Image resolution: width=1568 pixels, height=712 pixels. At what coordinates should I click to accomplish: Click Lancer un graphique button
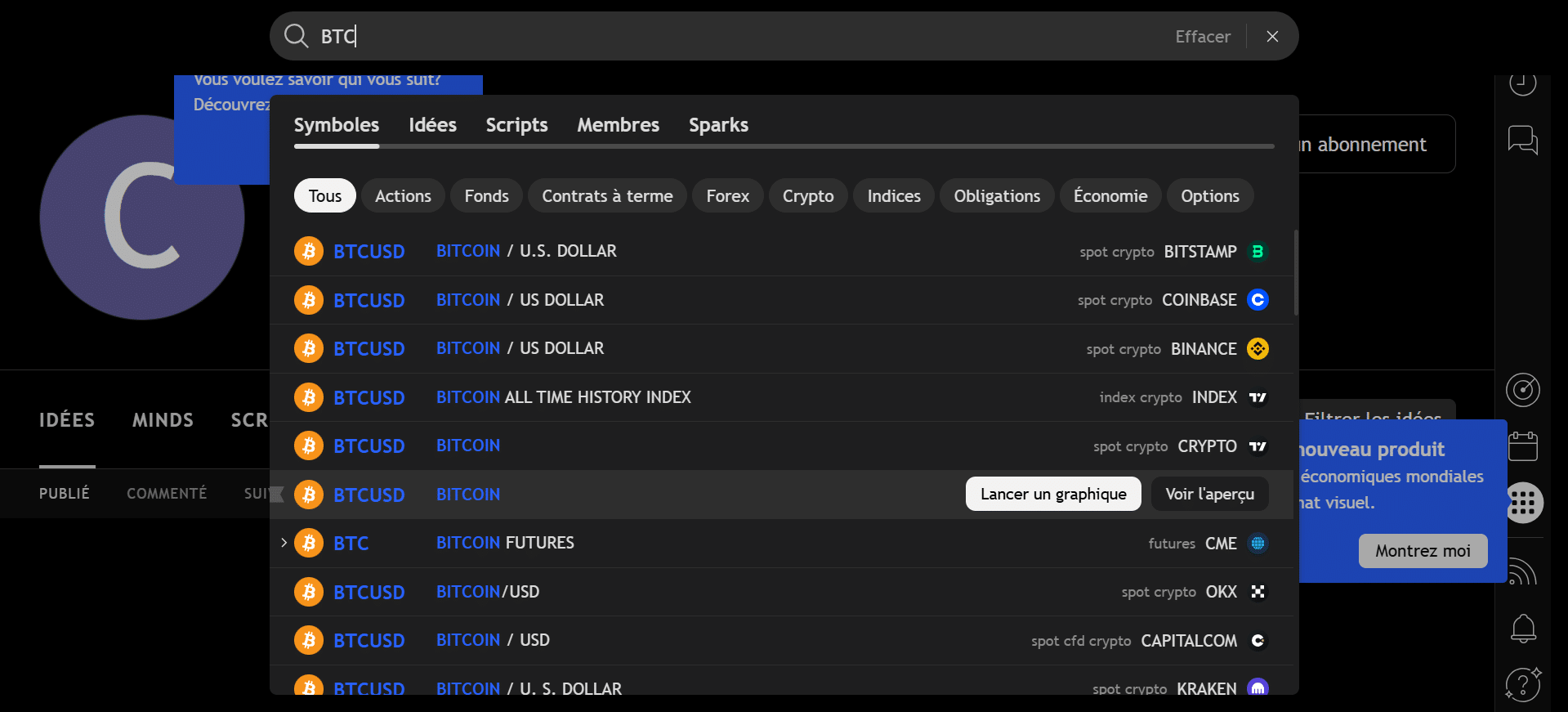pyautogui.click(x=1052, y=494)
